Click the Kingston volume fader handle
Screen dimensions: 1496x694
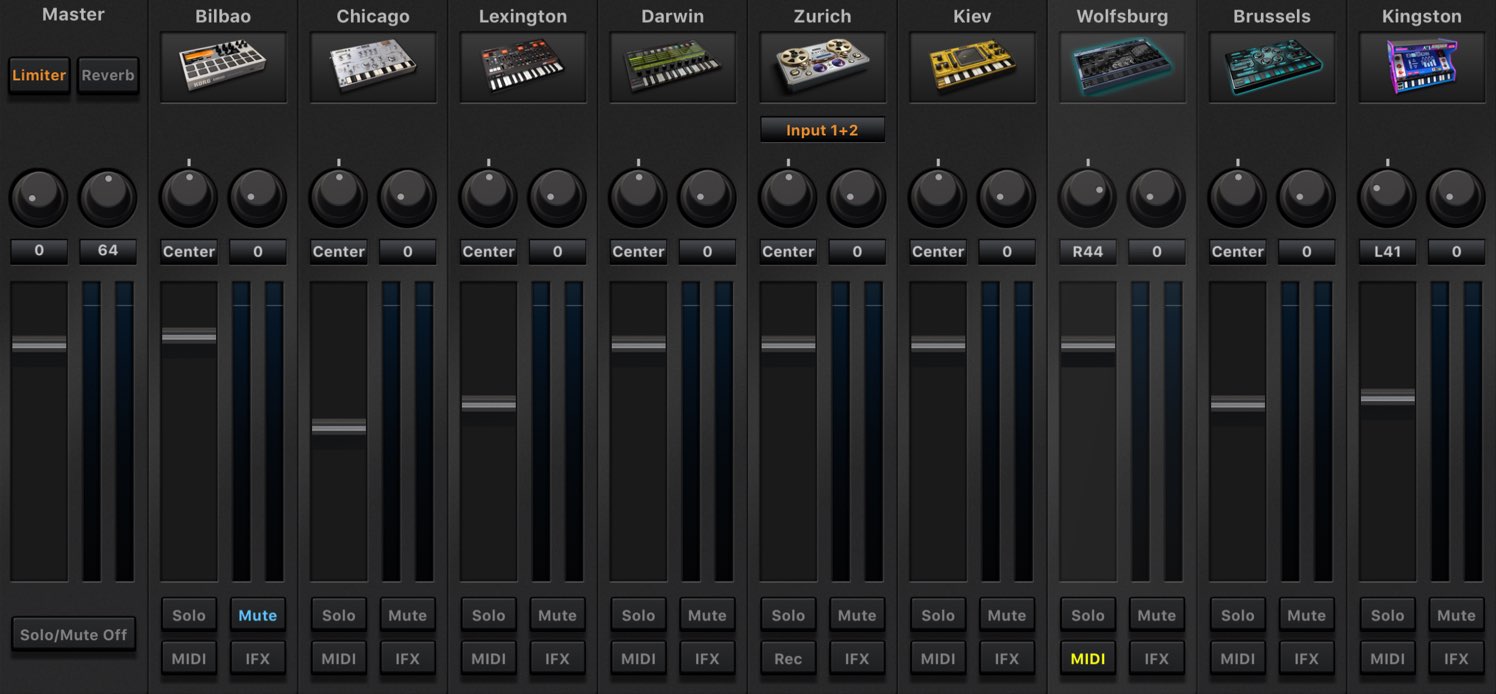(x=1388, y=398)
